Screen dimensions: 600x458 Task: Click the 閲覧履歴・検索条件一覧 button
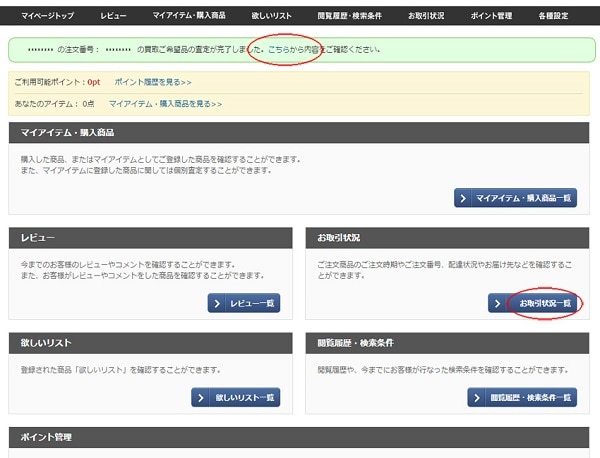click(522, 398)
